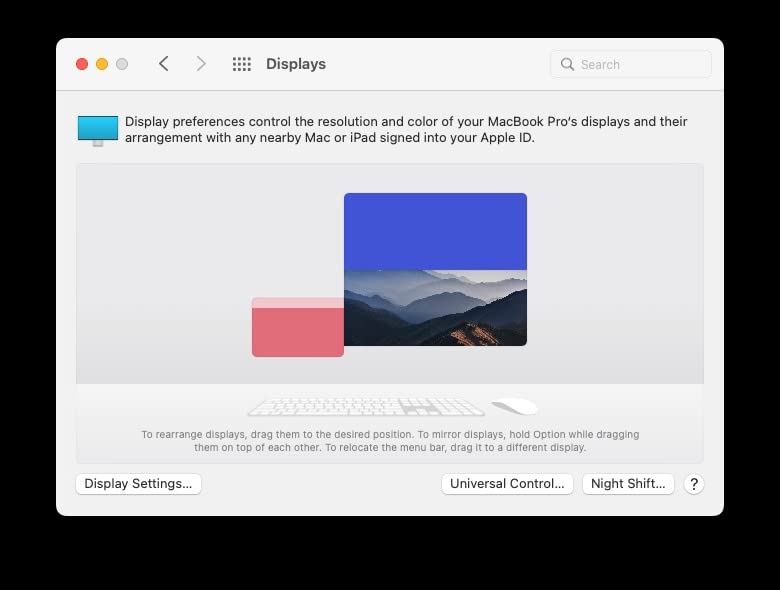Go back with the left chevron
The height and width of the screenshot is (590, 780).
click(x=164, y=64)
